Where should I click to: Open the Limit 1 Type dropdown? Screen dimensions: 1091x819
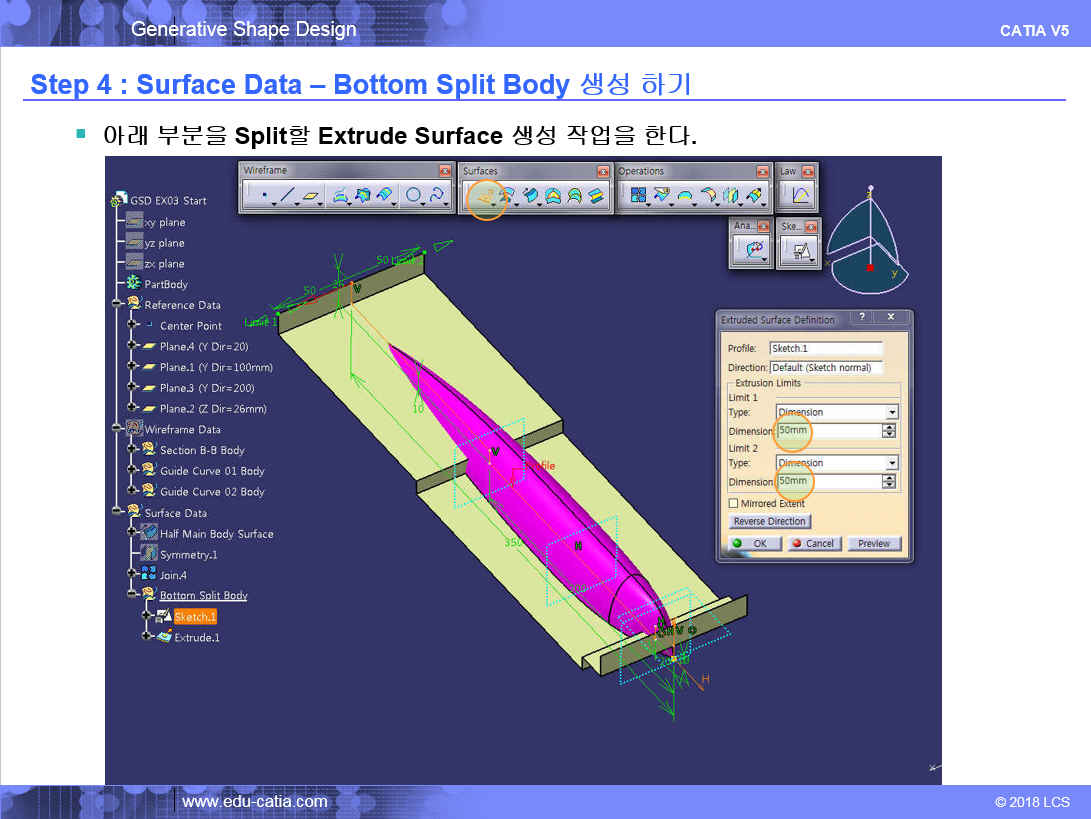(x=891, y=412)
